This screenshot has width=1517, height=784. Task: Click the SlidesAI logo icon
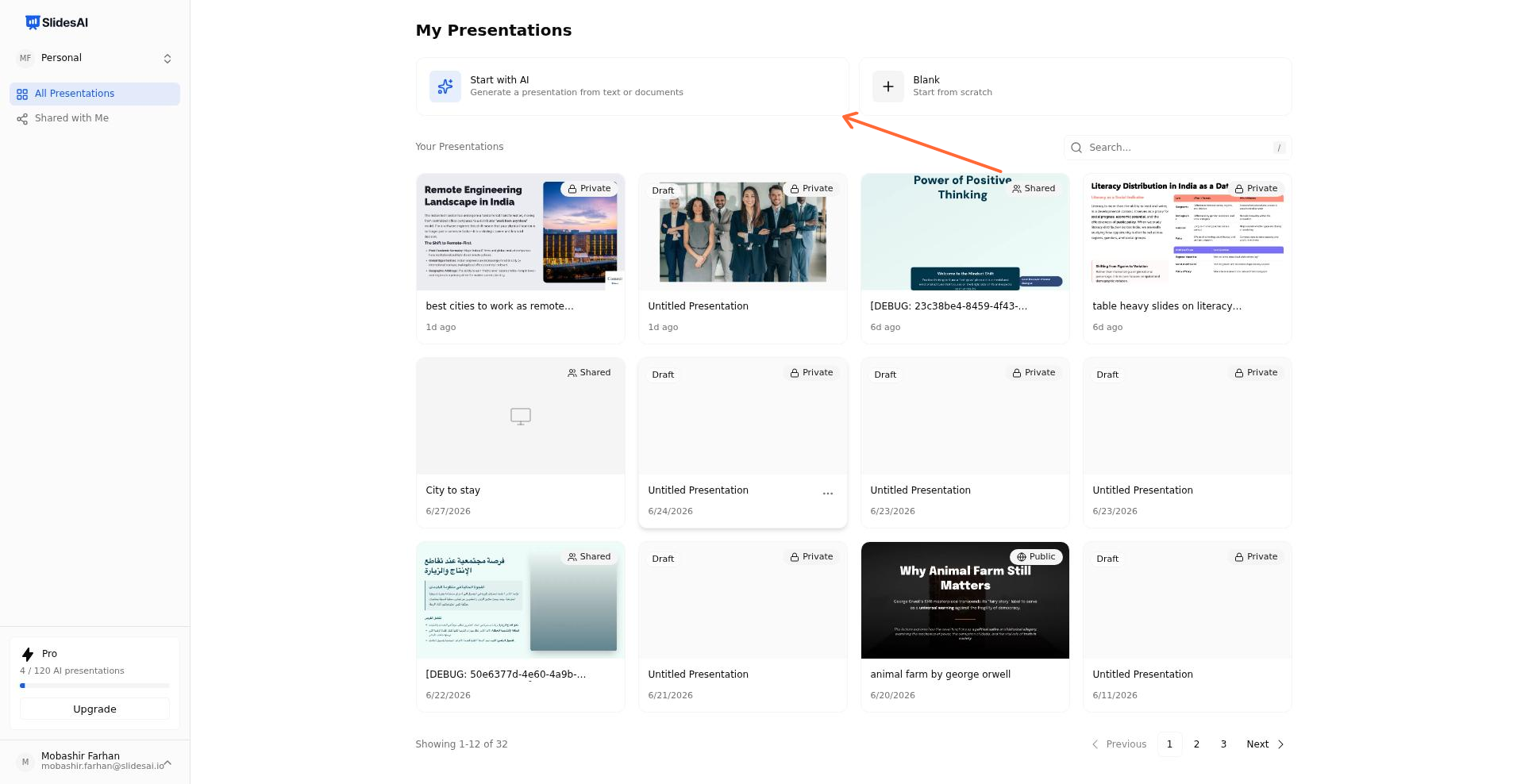click(33, 22)
